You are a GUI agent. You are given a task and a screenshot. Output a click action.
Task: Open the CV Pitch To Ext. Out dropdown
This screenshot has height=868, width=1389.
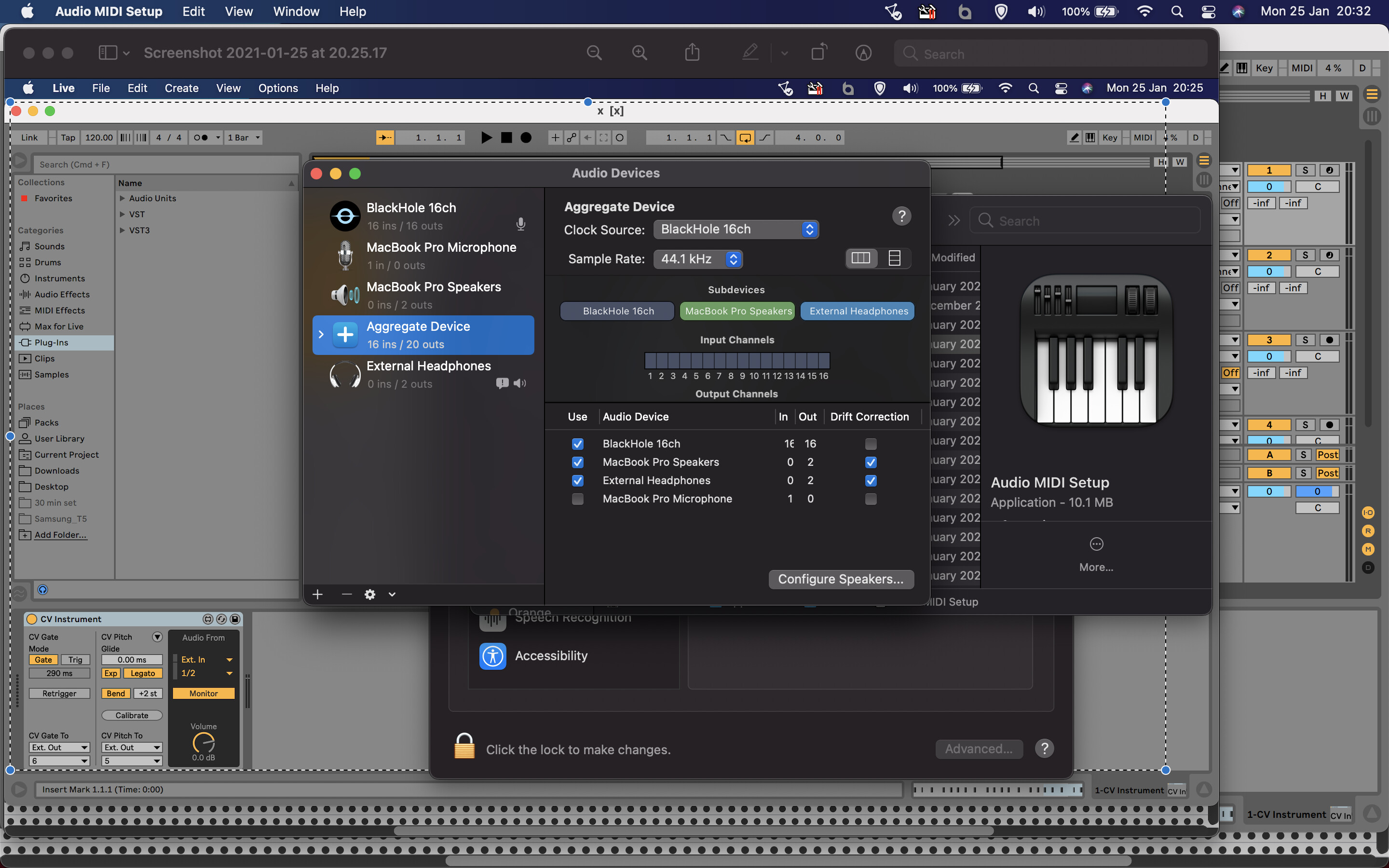click(132, 747)
